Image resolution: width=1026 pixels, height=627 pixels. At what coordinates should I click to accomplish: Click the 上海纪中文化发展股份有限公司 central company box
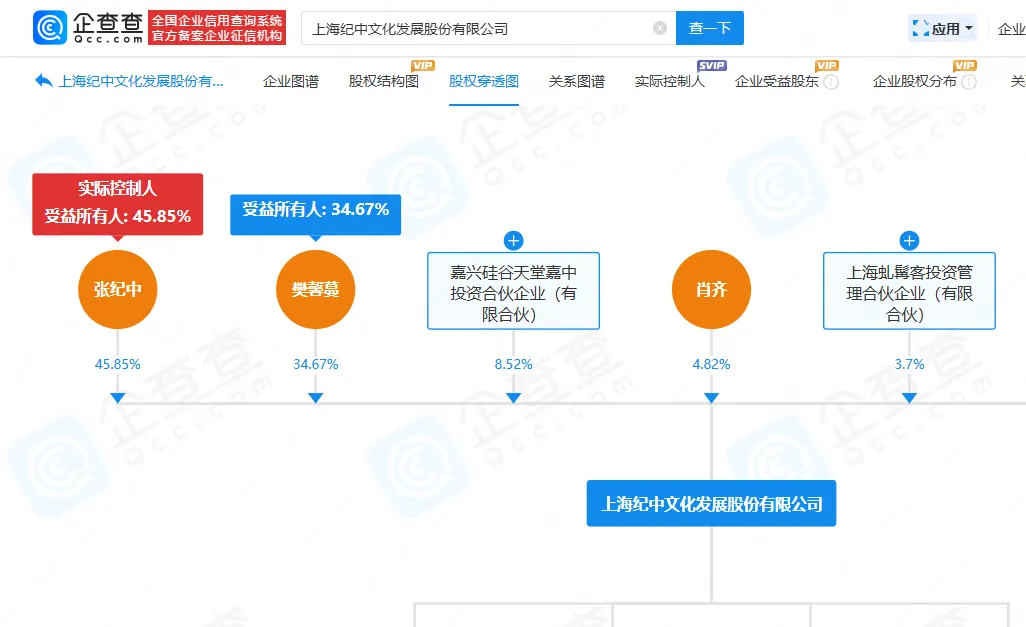point(711,504)
